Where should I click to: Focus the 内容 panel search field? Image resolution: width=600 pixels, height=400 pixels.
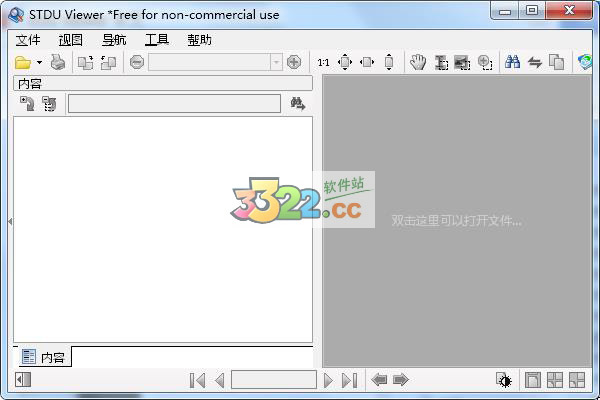[174, 104]
